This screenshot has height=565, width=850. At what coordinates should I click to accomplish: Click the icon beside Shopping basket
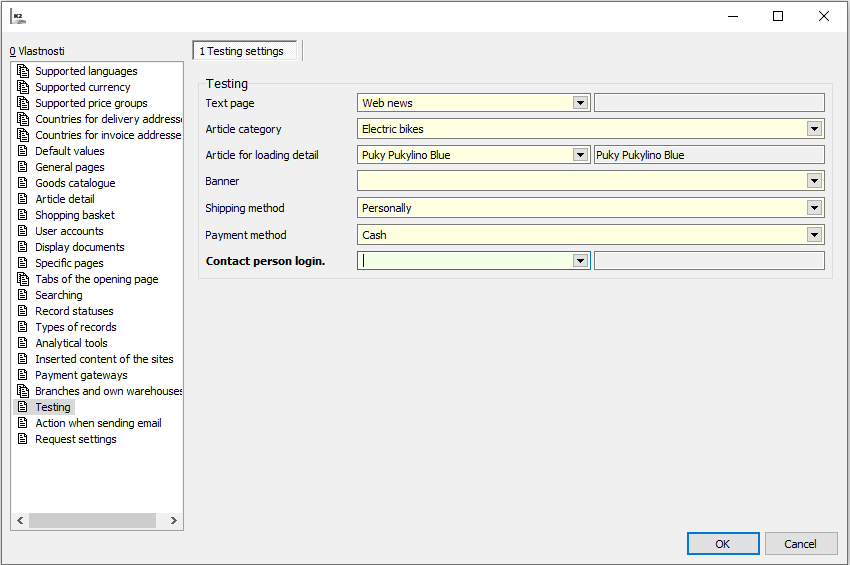[x=23, y=215]
